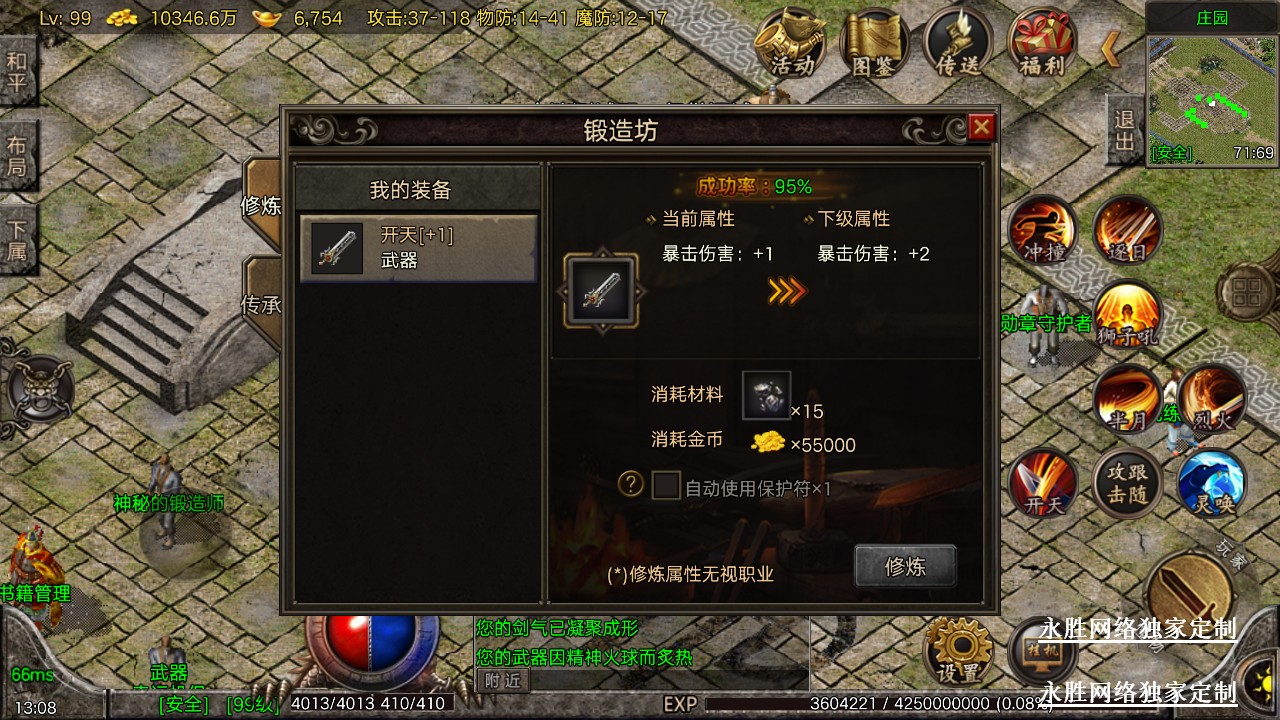The image size is (1280, 720).
Task: Toggle the 和平 attack mode button
Action: [x=17, y=72]
